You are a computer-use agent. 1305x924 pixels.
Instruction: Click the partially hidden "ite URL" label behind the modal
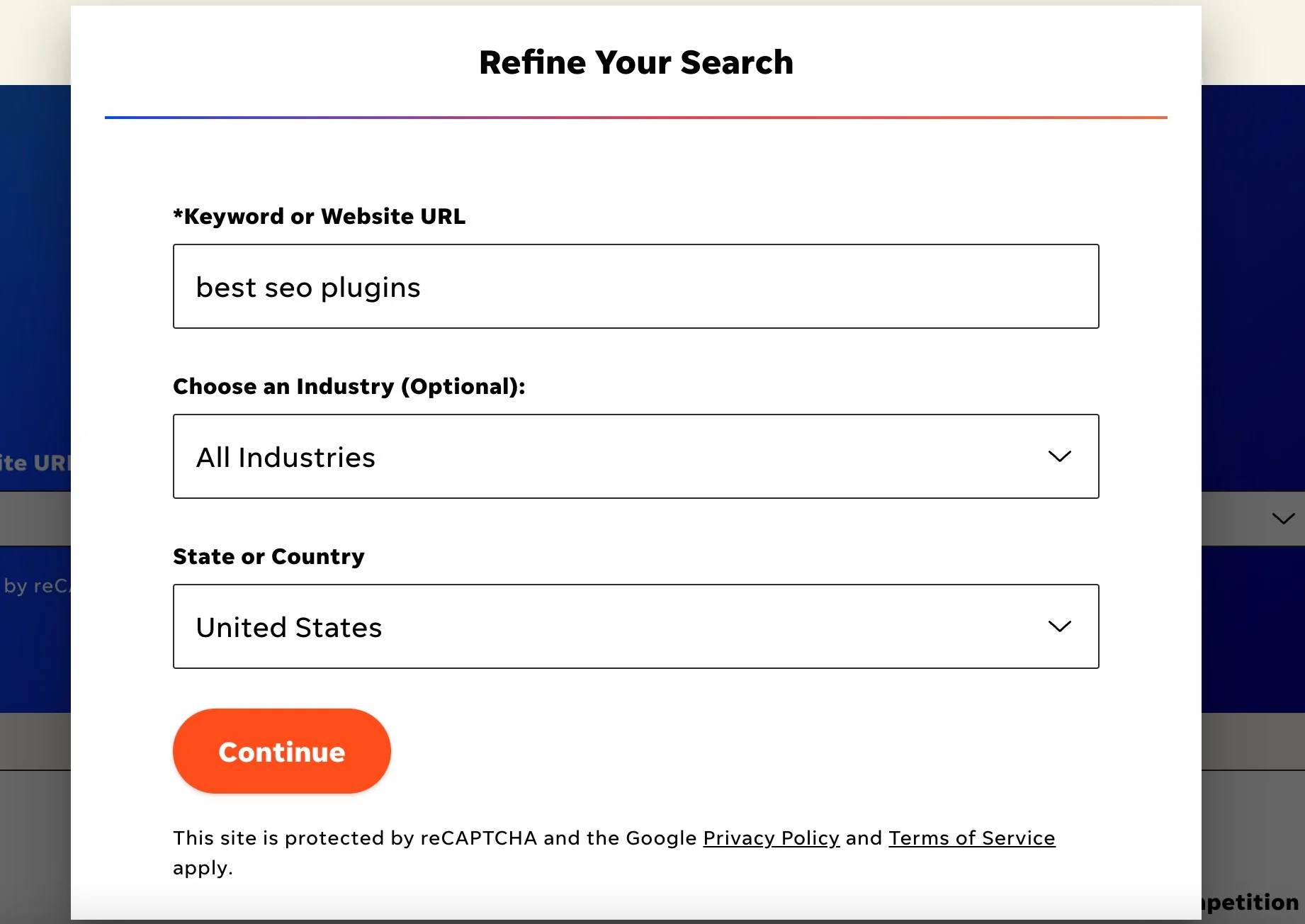point(35,463)
